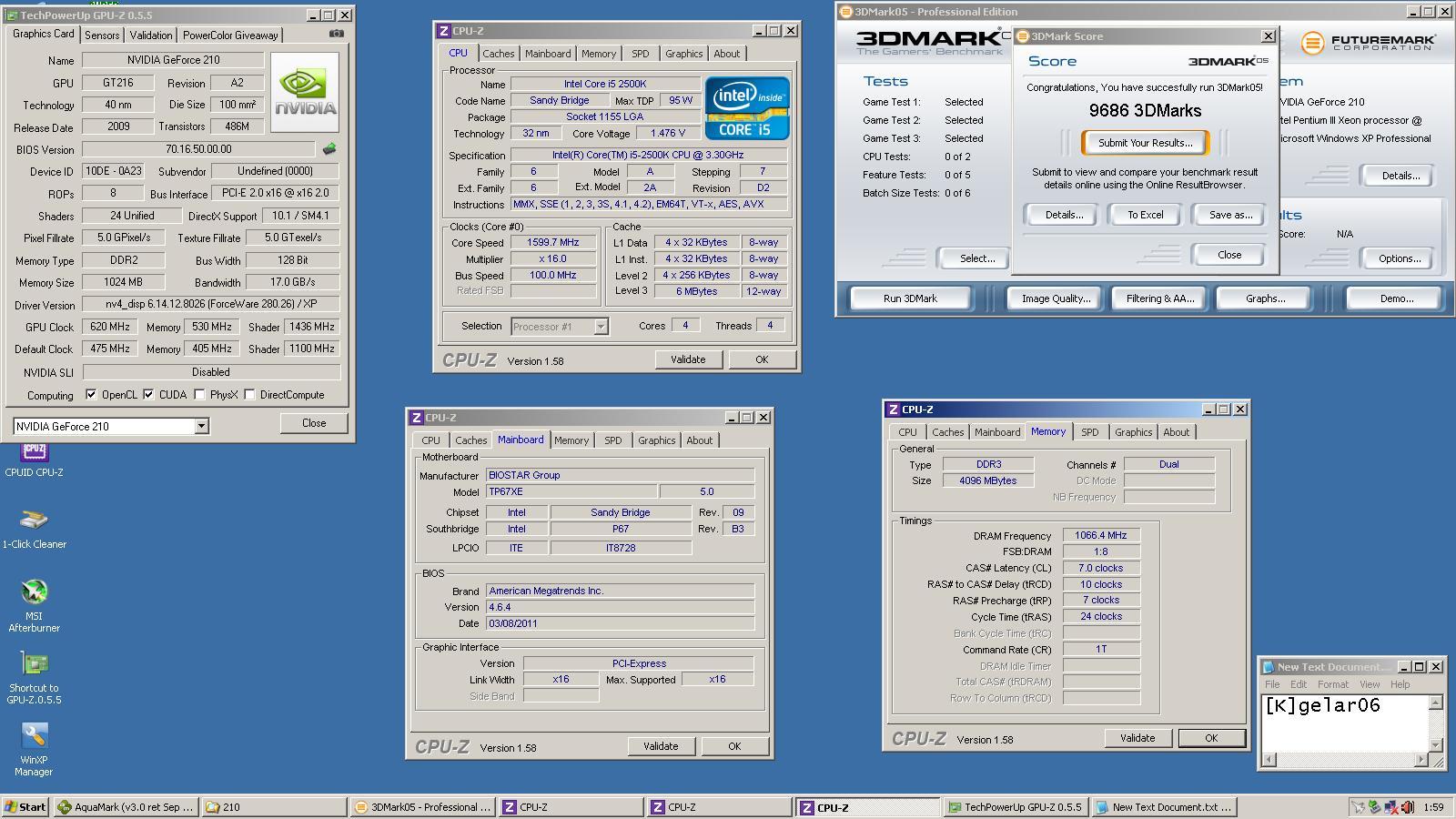Click in the Notepad text area
This screenshot has height=819, width=1456.
point(1345,724)
